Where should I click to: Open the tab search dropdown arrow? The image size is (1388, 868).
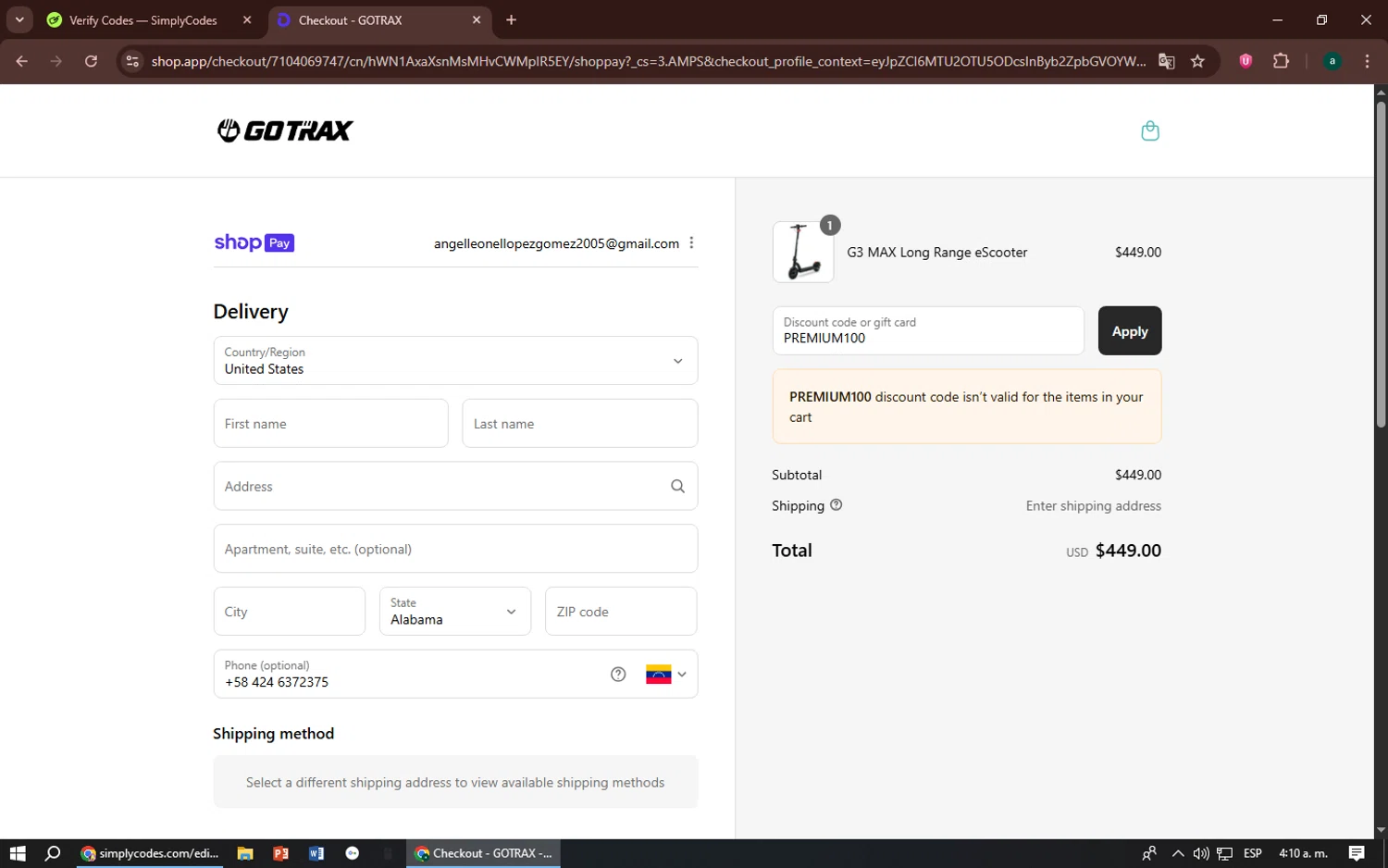19,20
